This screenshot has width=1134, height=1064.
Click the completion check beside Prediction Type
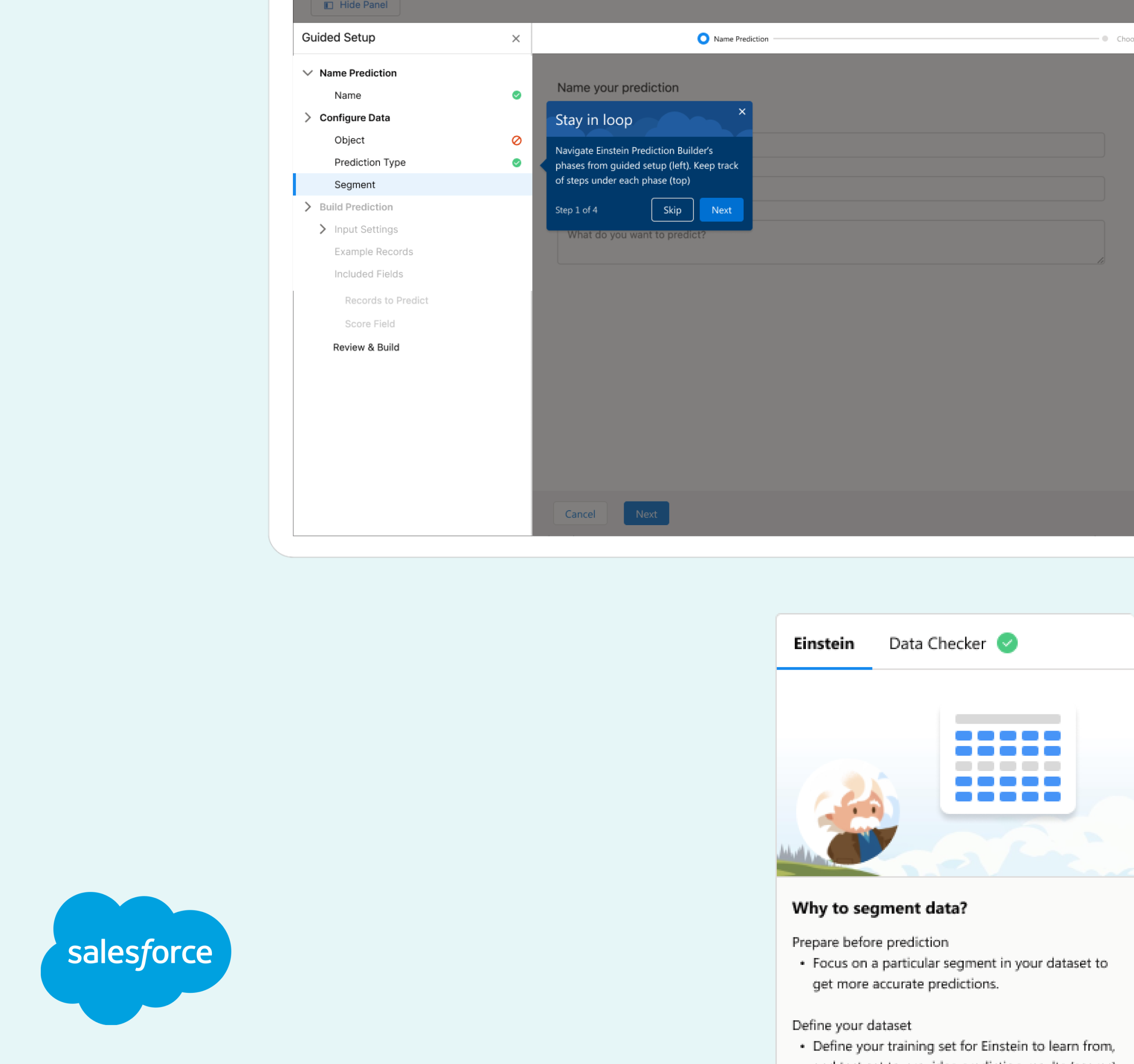[x=516, y=163]
